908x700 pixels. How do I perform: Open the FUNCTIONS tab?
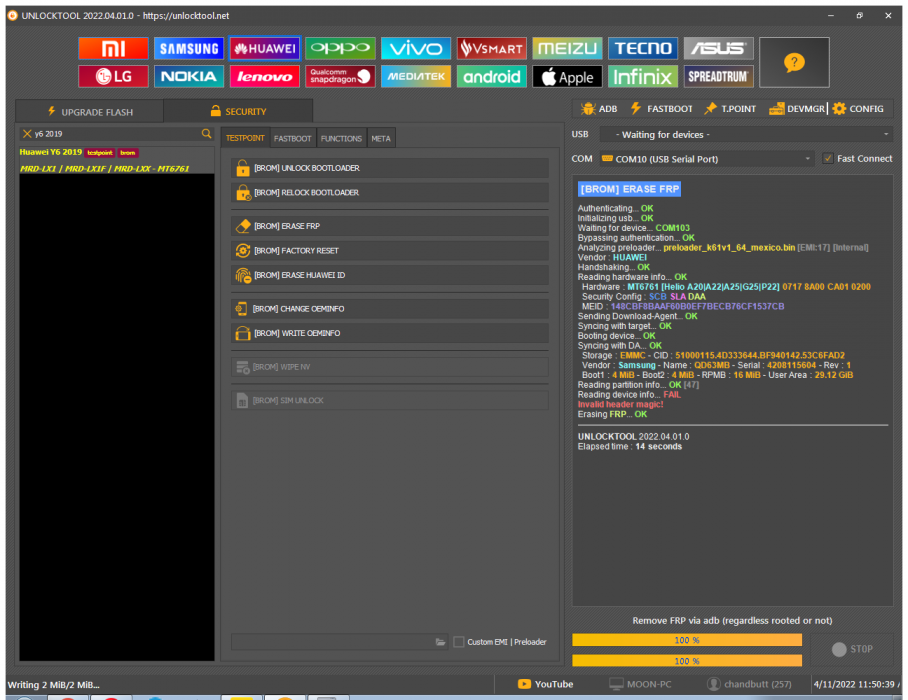coord(341,138)
